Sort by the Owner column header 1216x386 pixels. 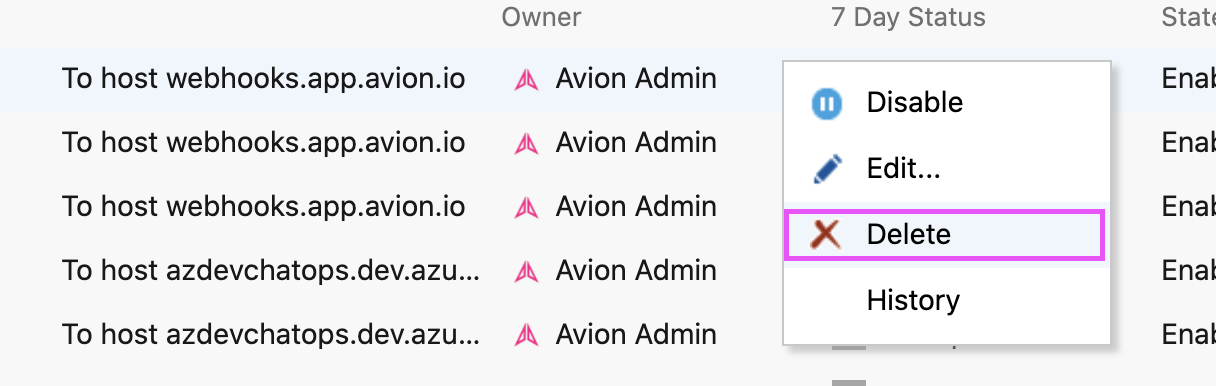pos(541,17)
